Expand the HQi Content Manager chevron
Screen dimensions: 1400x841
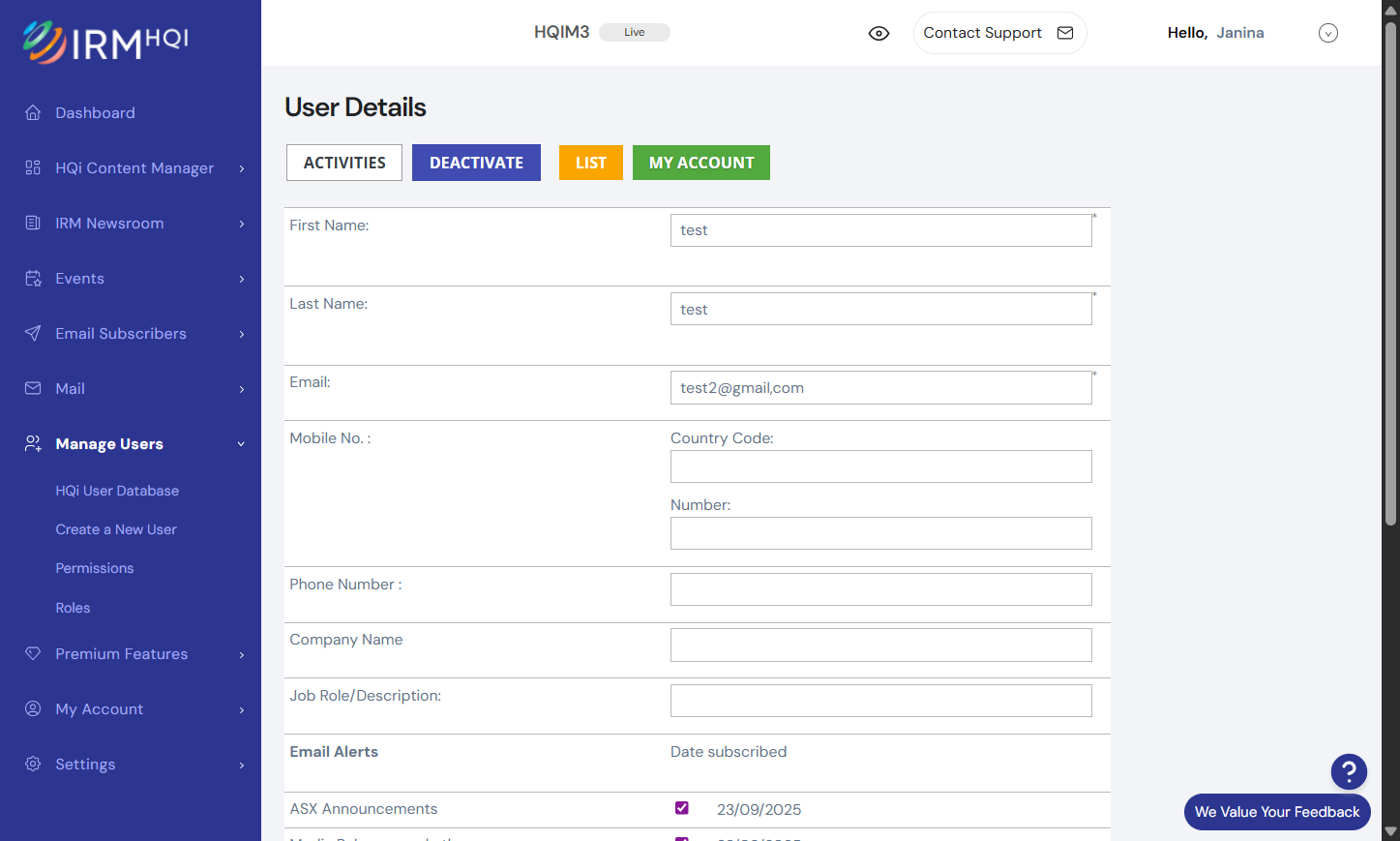pos(242,168)
